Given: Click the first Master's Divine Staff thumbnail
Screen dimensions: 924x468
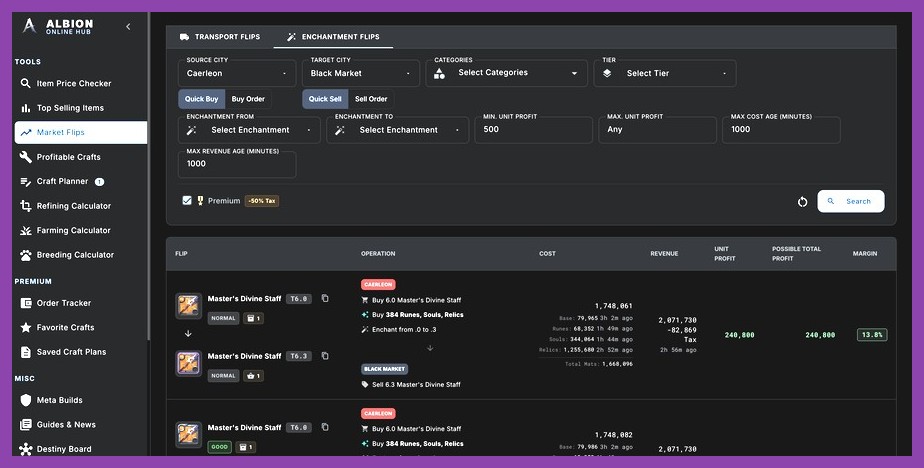Looking at the screenshot, I should click(x=189, y=306).
